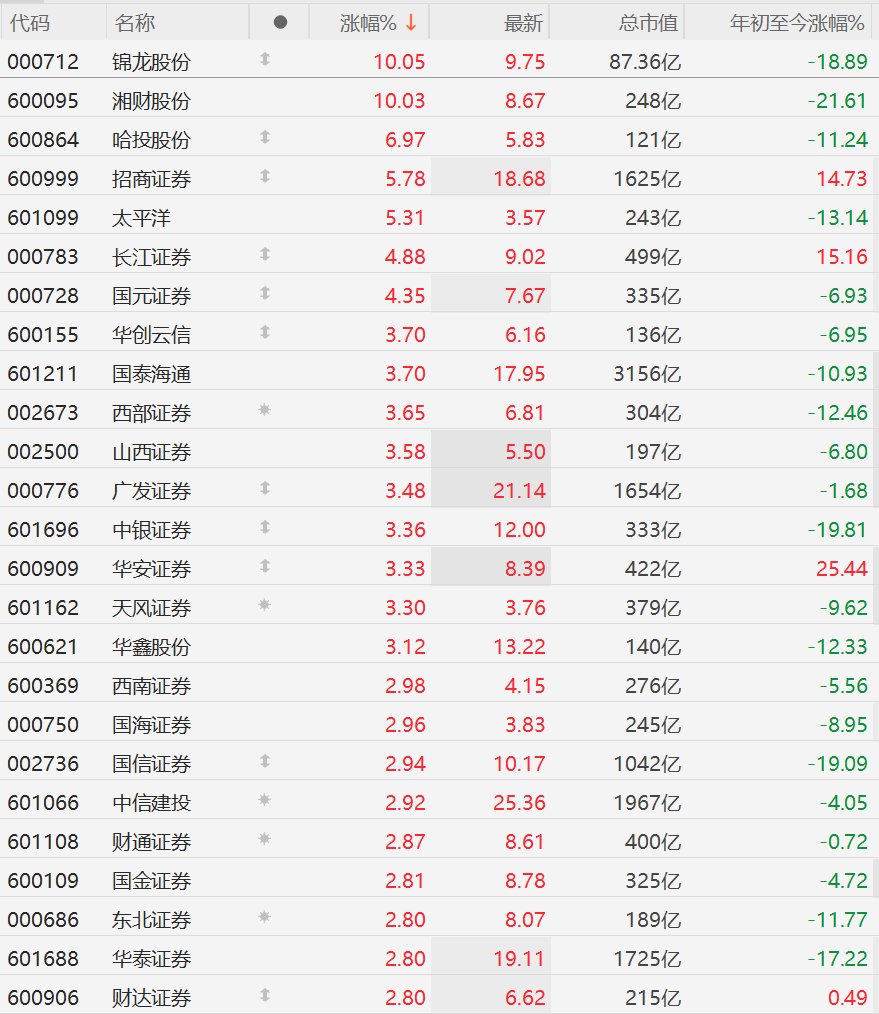Click latest price 25.36
Screen dimensions: 879x1014
pyautogui.click(x=519, y=803)
